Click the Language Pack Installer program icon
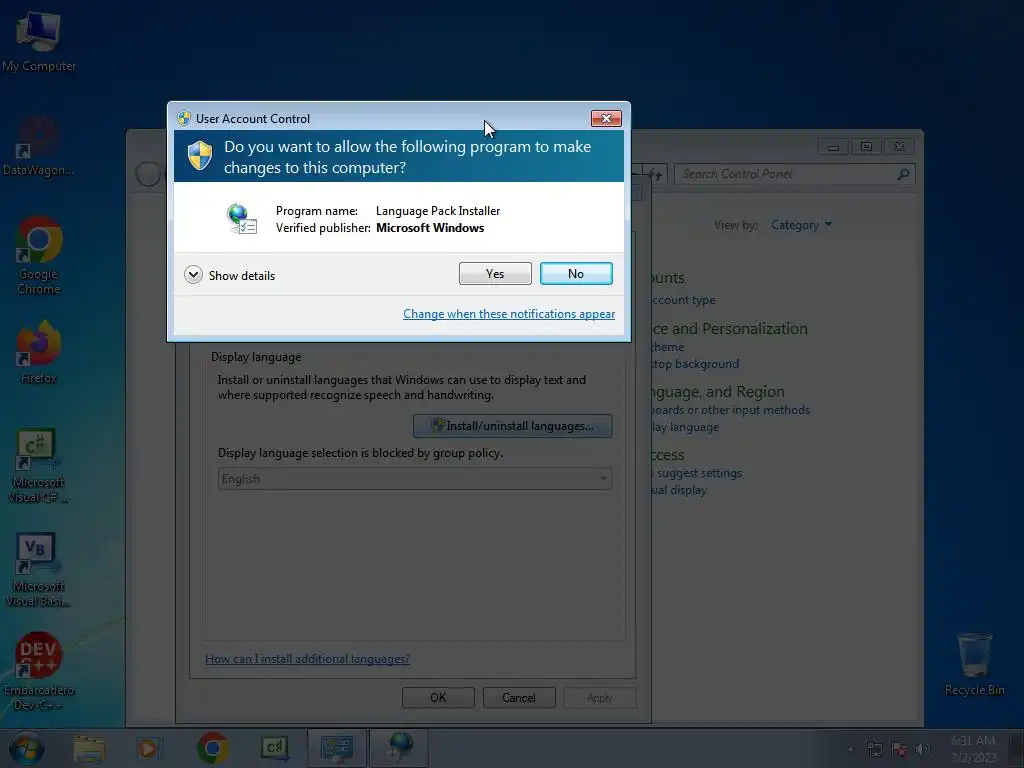The width and height of the screenshot is (1024, 768). [x=242, y=219]
